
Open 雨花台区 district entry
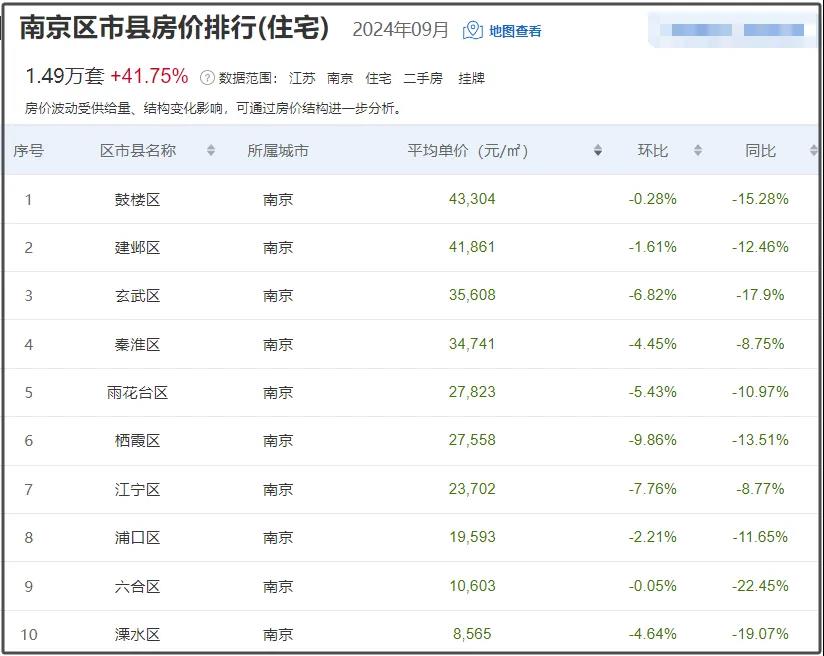coord(138,392)
